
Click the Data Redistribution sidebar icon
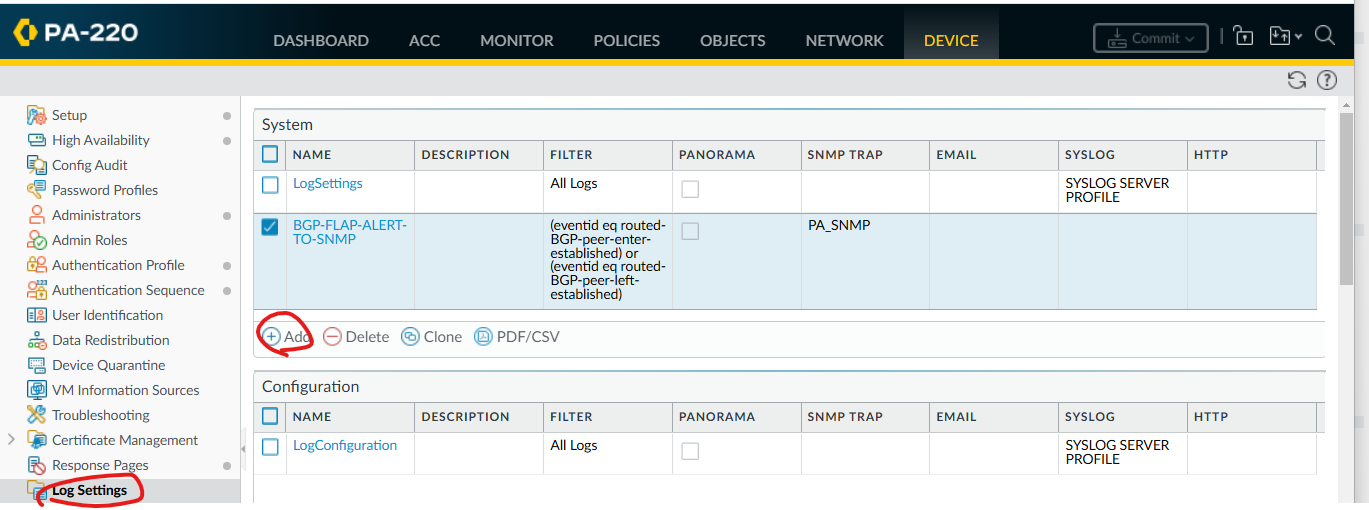[x=37, y=340]
